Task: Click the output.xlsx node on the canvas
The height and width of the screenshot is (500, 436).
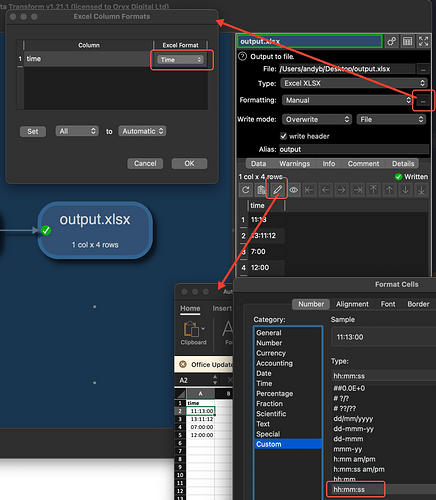Action: click(x=95, y=230)
